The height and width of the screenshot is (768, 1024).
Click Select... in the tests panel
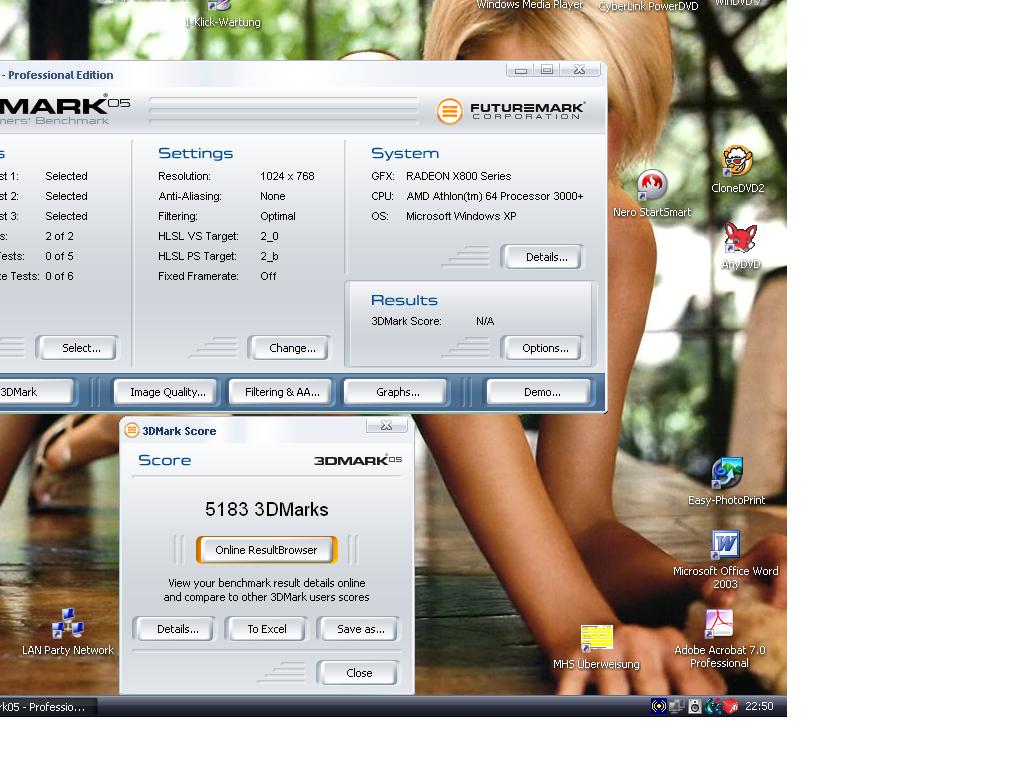[x=78, y=348]
